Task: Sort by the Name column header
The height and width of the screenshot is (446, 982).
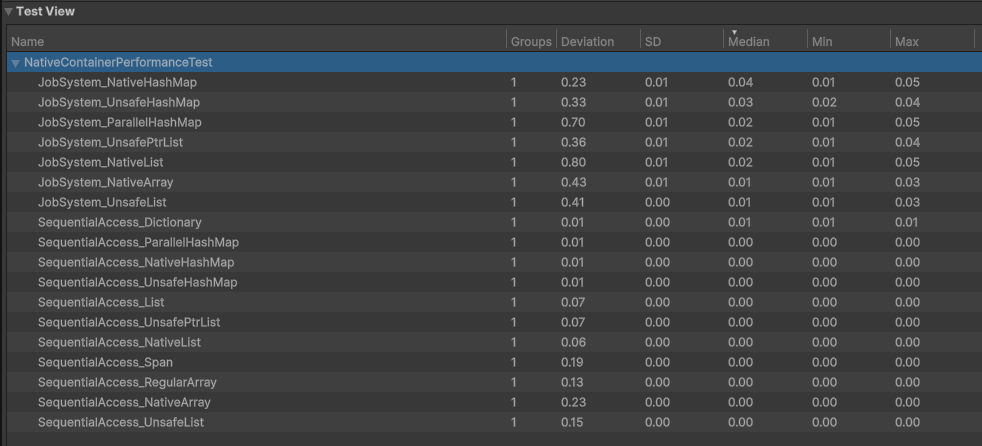Action: (x=257, y=42)
